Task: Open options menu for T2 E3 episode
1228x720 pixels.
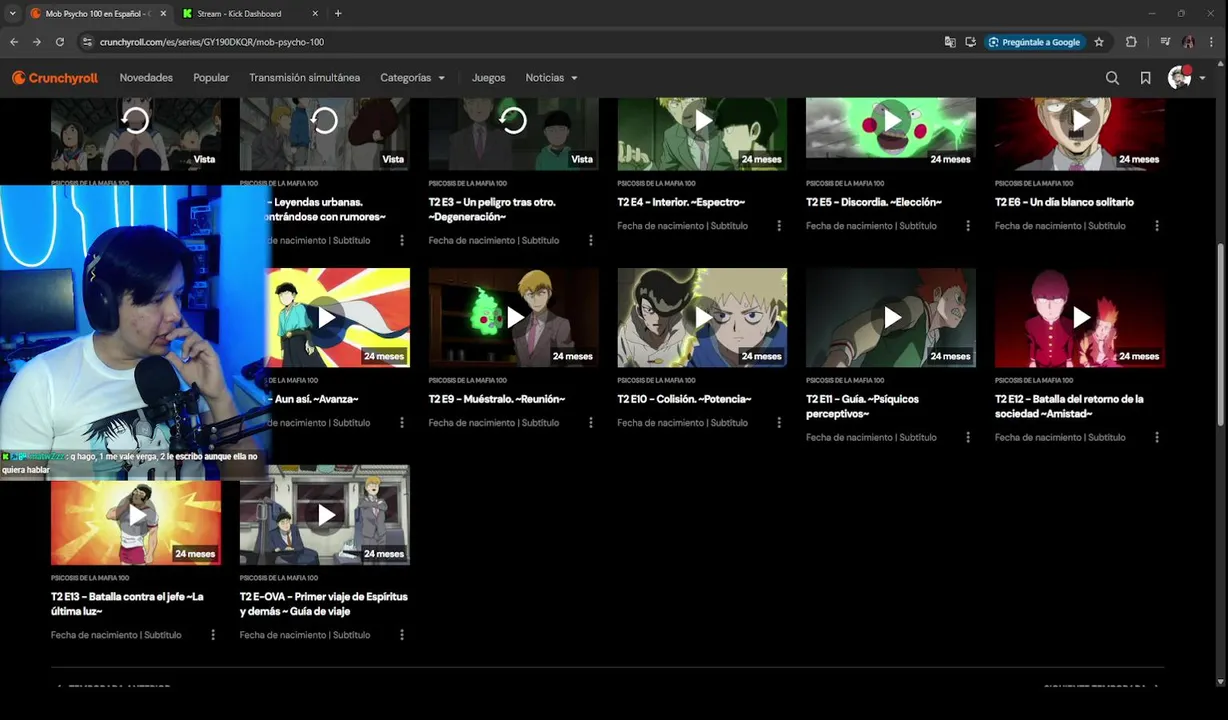Action: [x=591, y=240]
